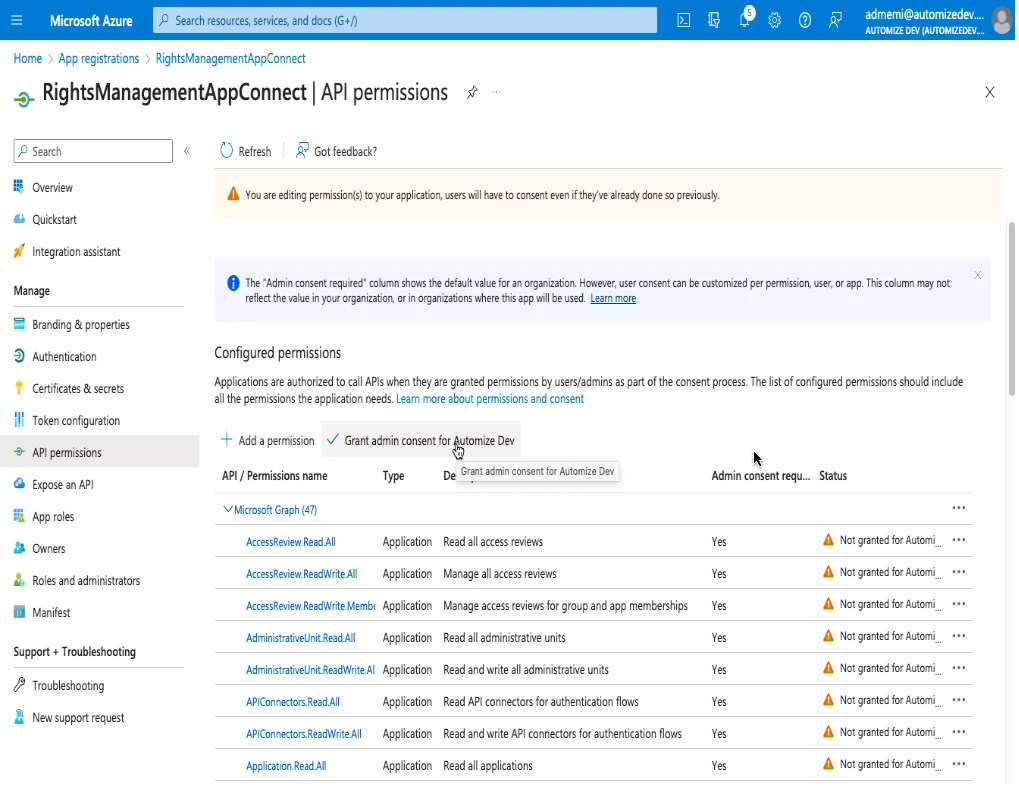This screenshot has width=1019, height=794.
Task: Click the top search resources input field
Action: coord(405,20)
